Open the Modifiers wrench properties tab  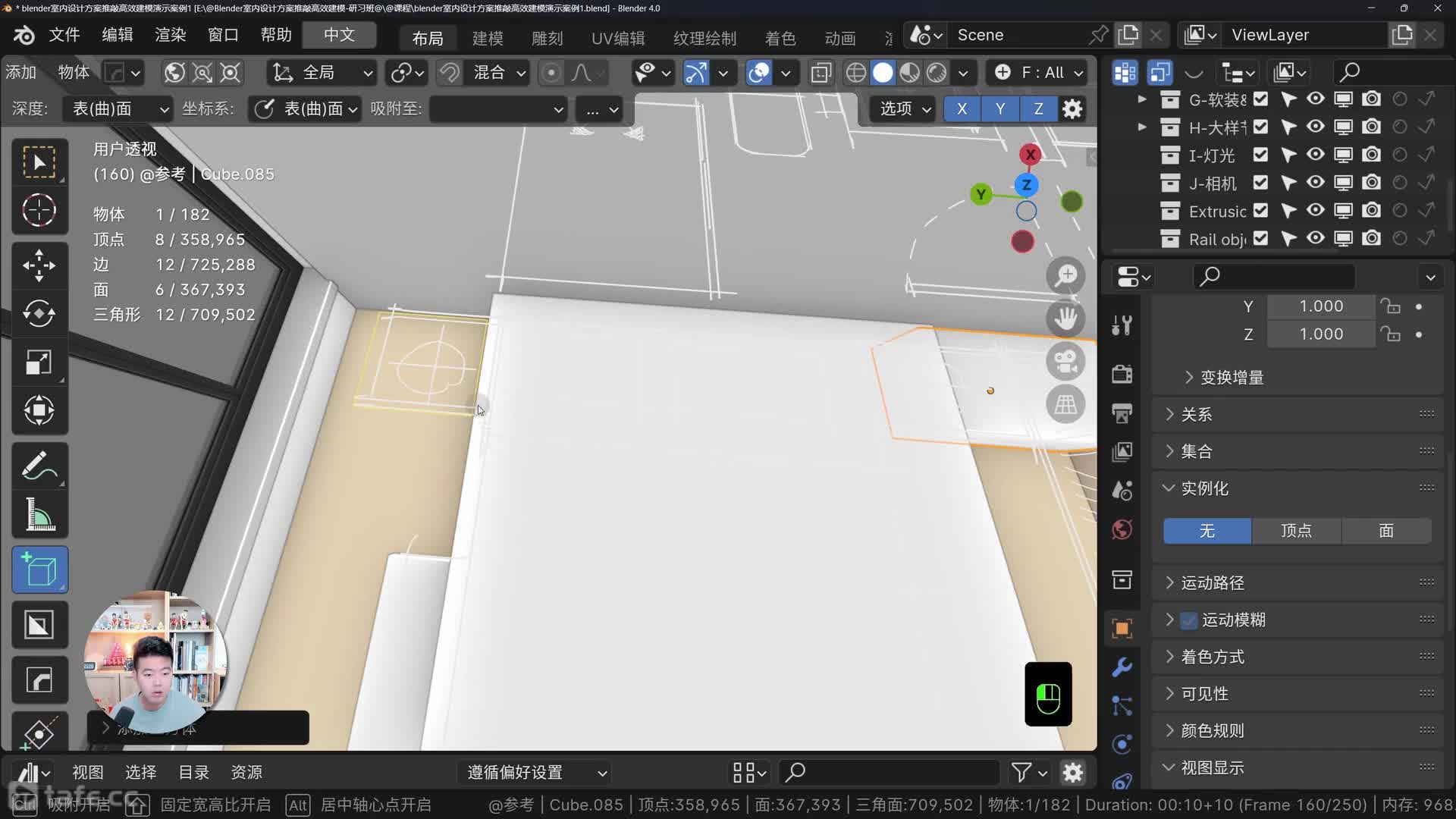pos(1122,667)
